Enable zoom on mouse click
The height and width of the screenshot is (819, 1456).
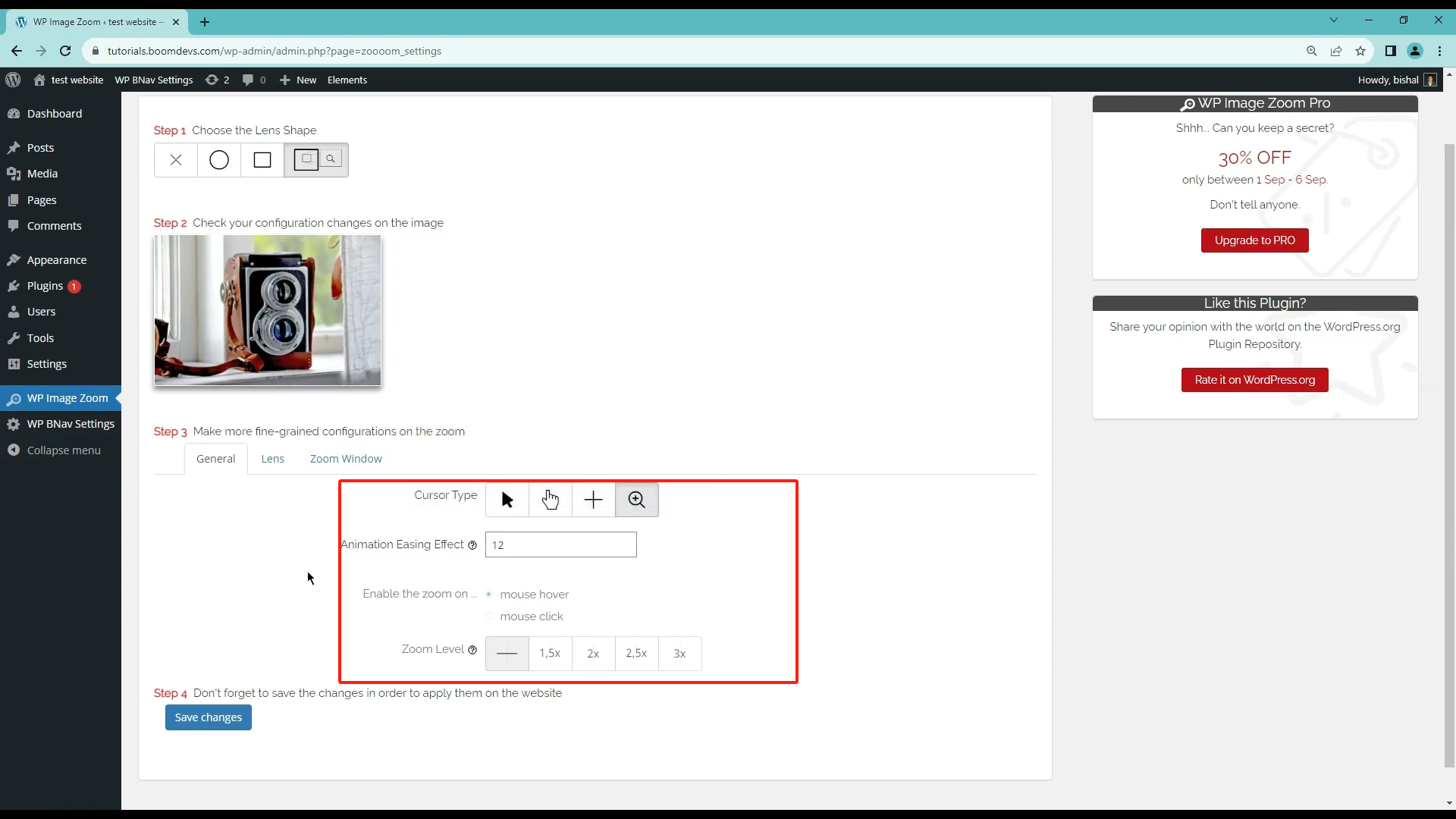(x=489, y=617)
